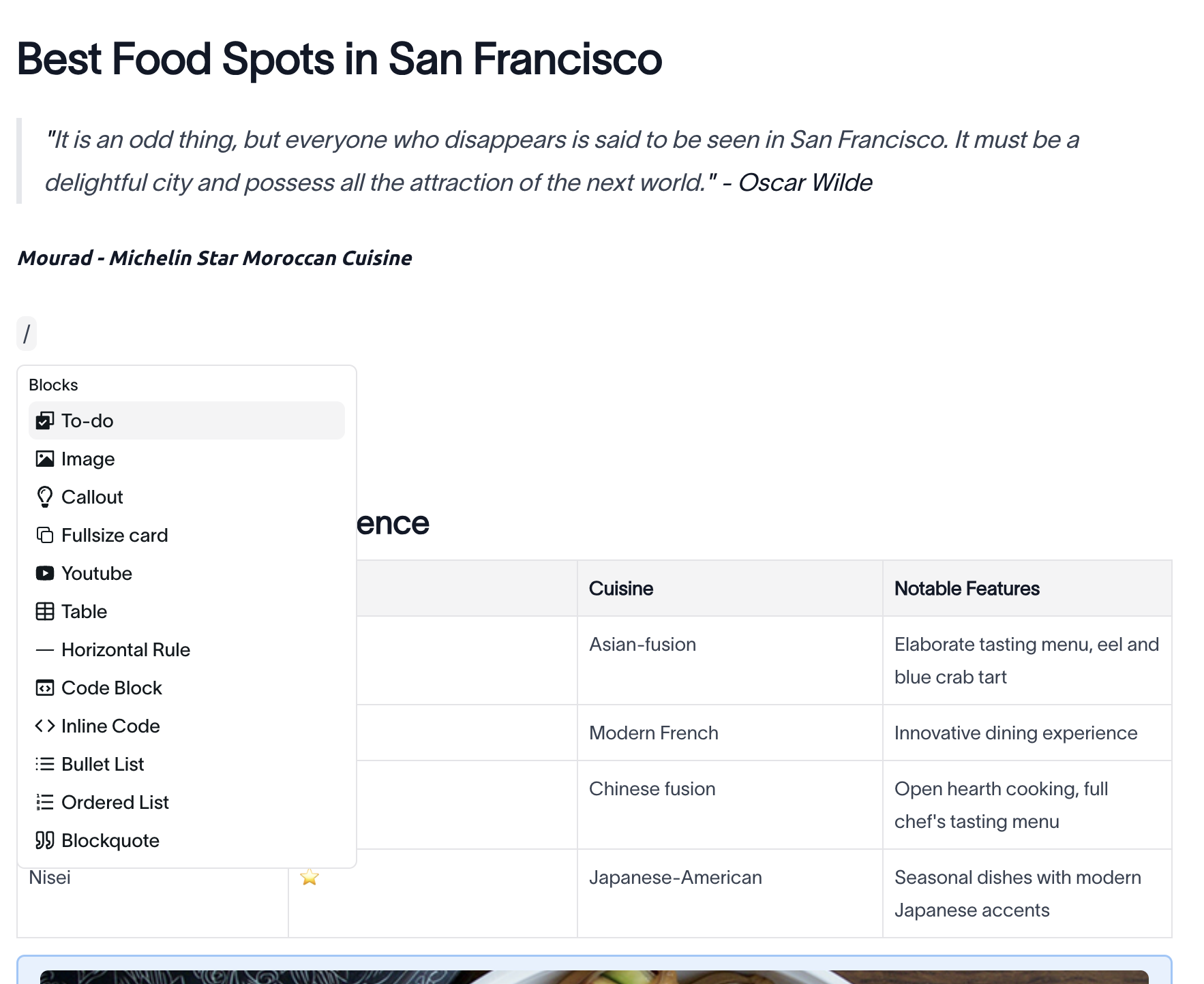The image size is (1204, 984).
Task: Click the Youtube play icon
Action: pos(45,573)
